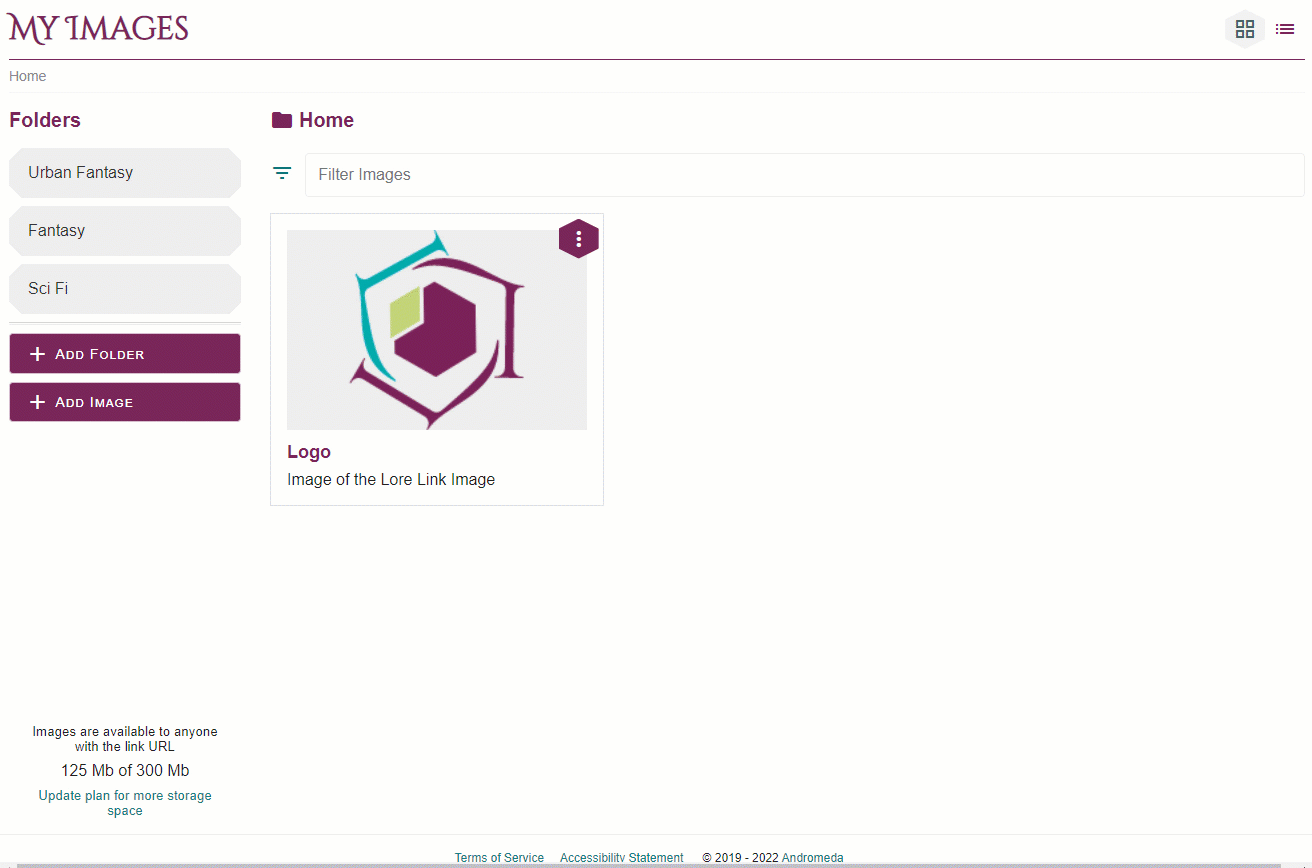1312x868 pixels.
Task: Open the Logo image thumbnail
Action: [437, 330]
